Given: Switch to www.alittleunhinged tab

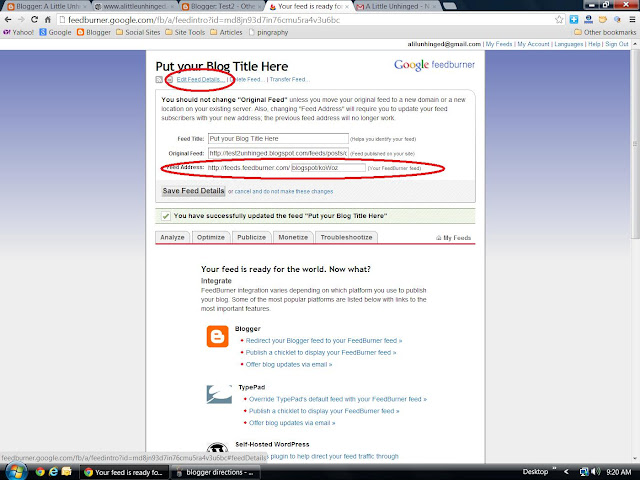Looking at the screenshot, I should tap(135, 7).
